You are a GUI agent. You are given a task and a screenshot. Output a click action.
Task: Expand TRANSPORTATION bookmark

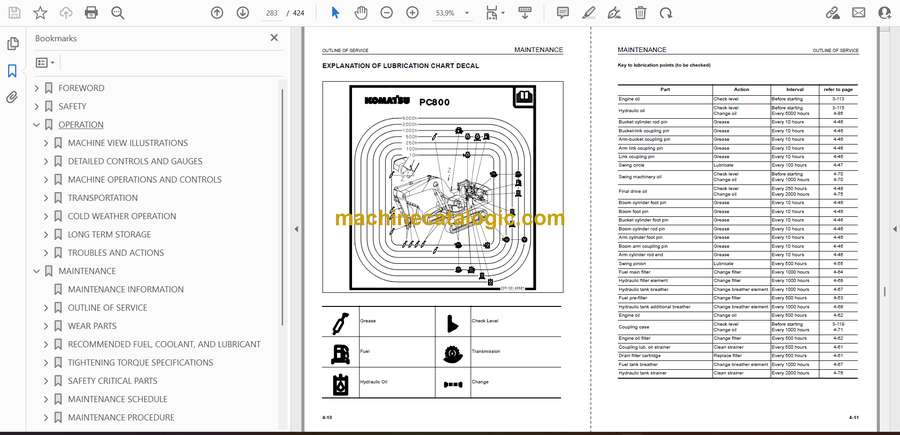[x=46, y=198]
